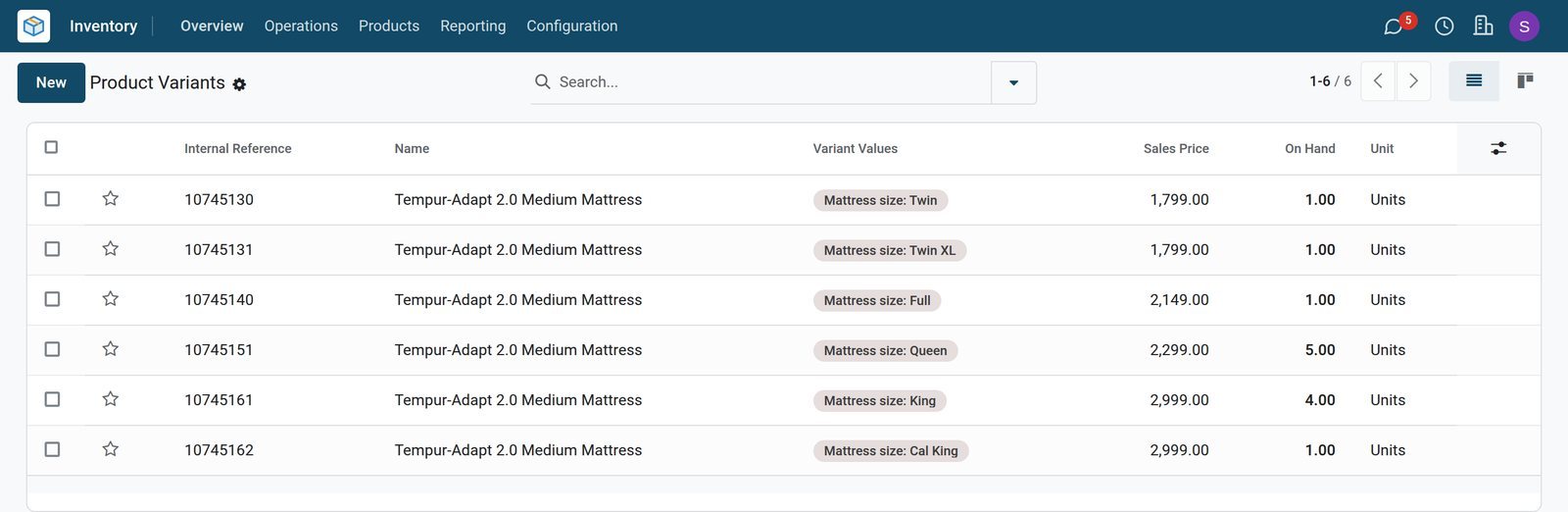Tick the select-all header checkbox
The width and height of the screenshot is (1568, 512).
(x=51, y=147)
